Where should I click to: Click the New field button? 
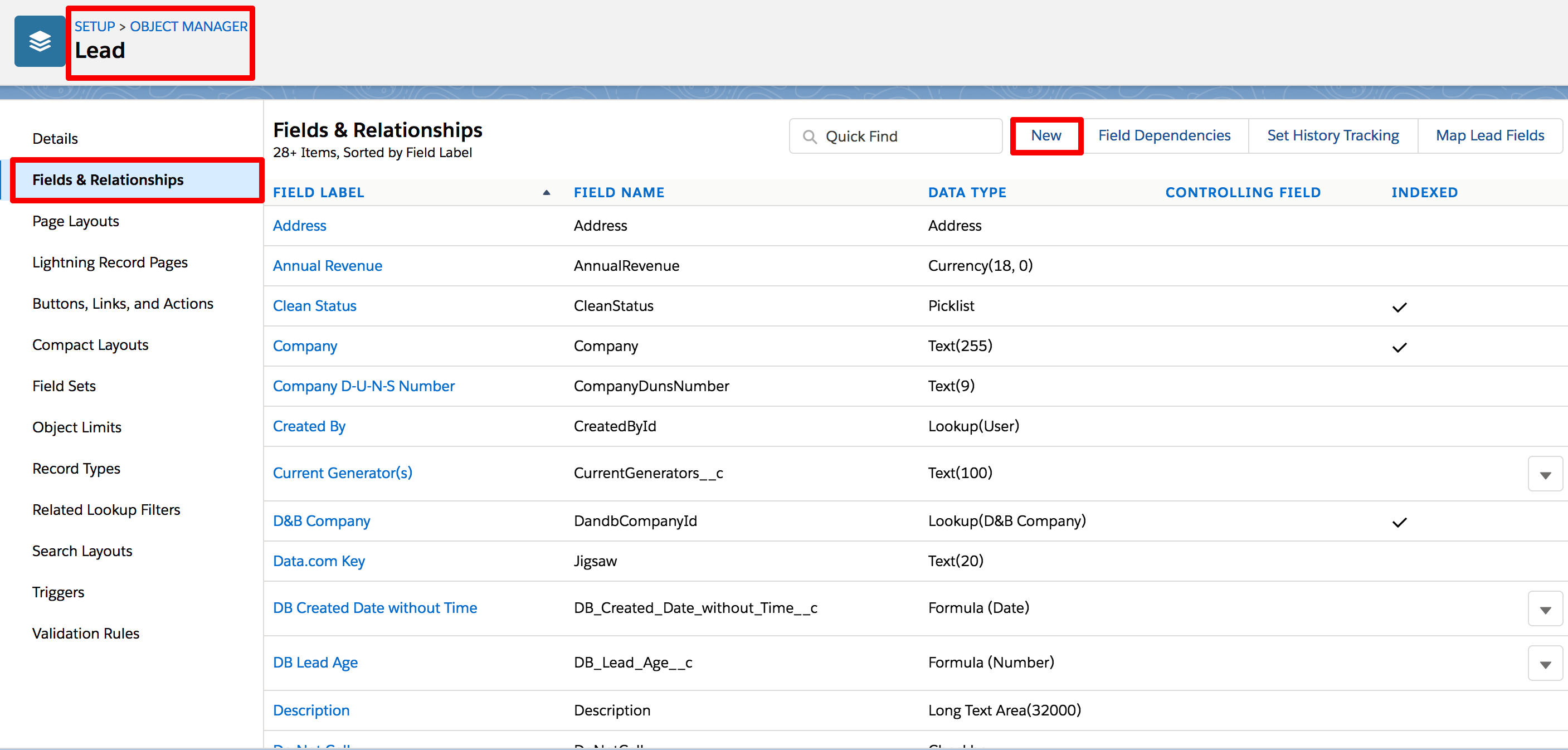1045,136
